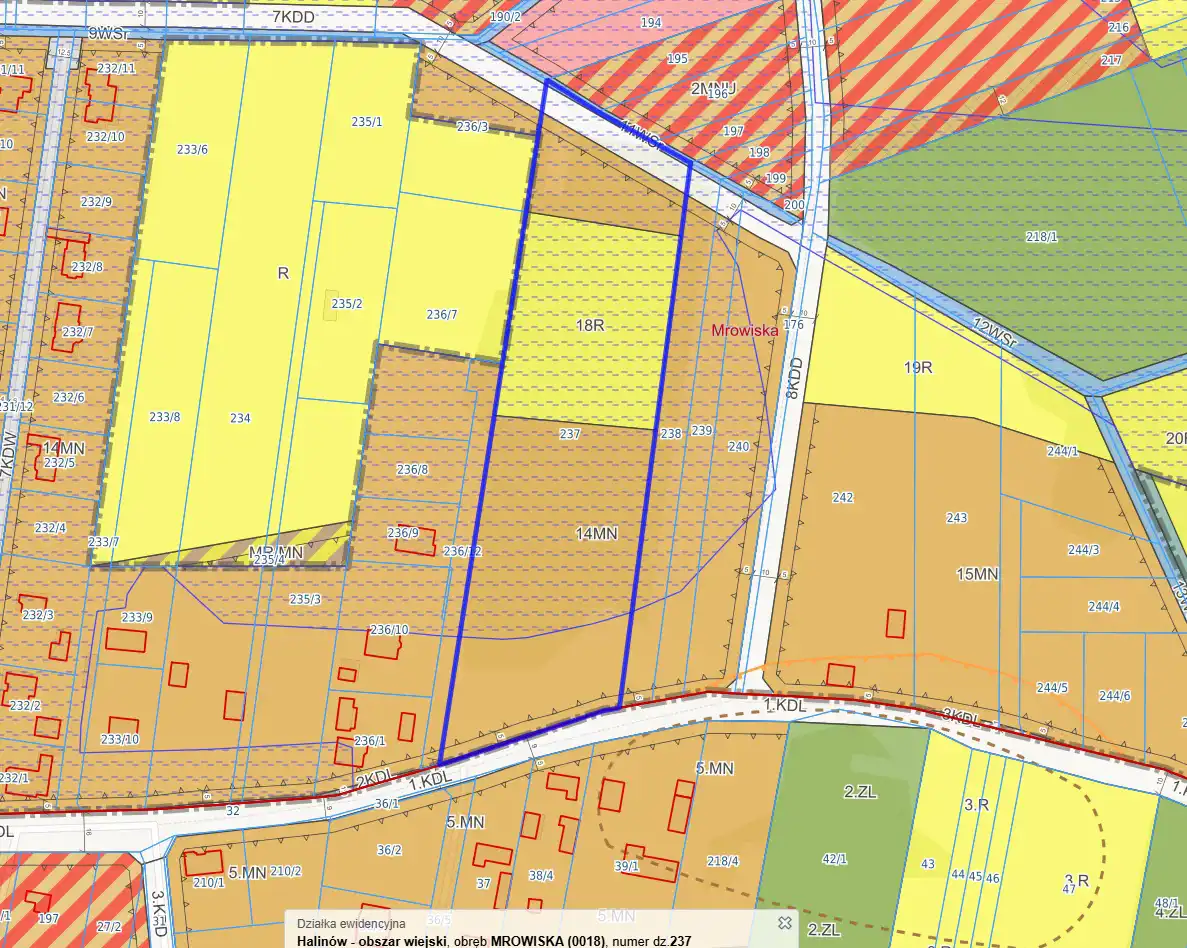Click parcel number 243 label
The height and width of the screenshot is (948, 1187).
956,518
